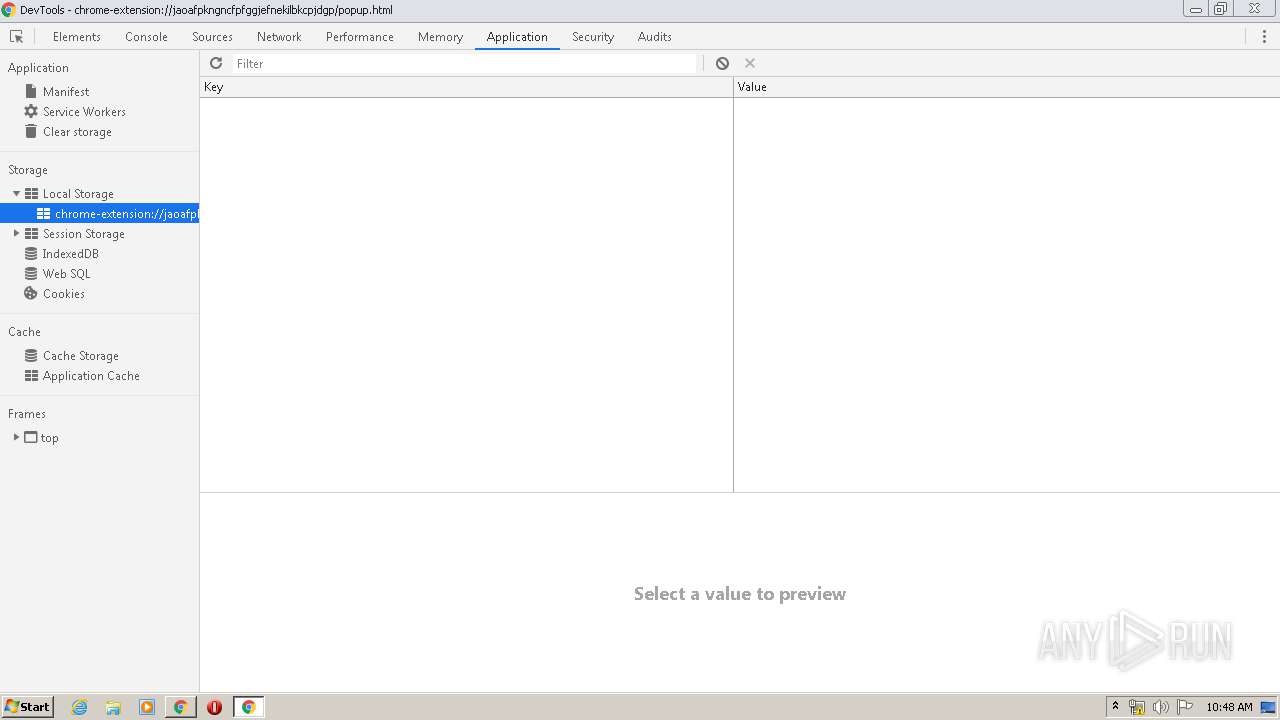
Task: Open the Security tab
Action: (593, 36)
